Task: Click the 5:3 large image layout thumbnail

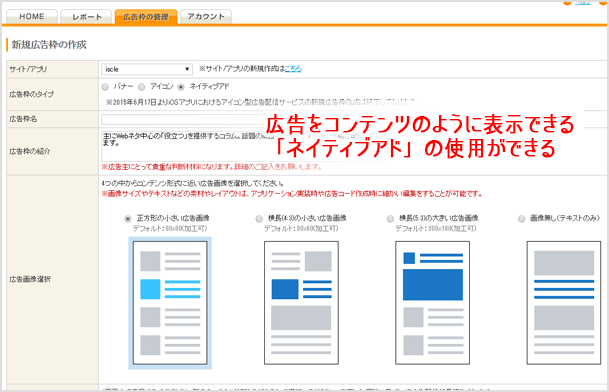Action: coord(433,303)
